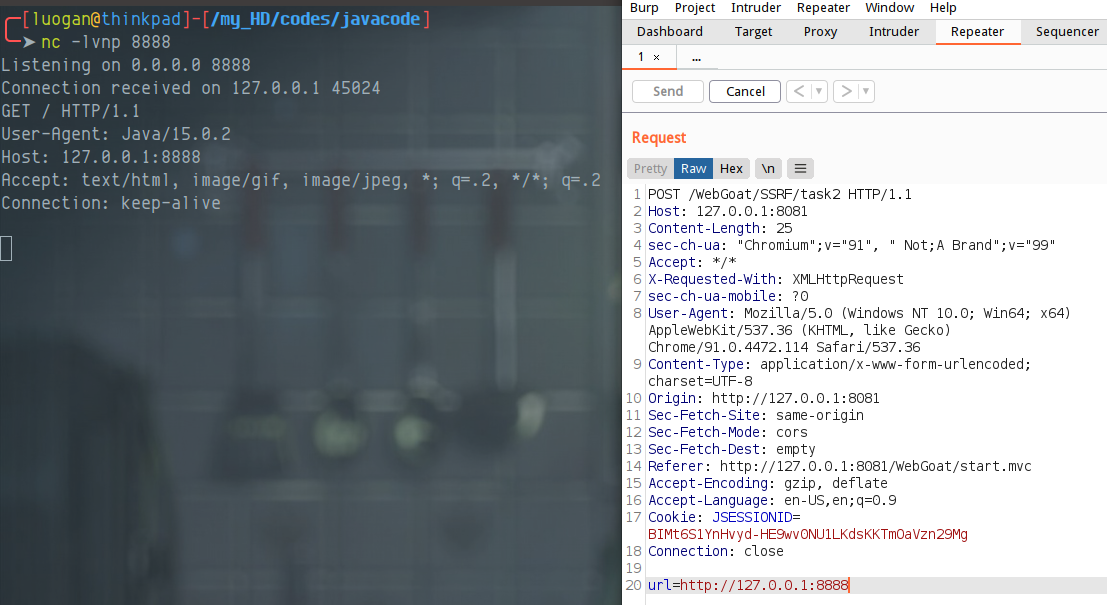Click the terminal cursor block

tap(6, 248)
